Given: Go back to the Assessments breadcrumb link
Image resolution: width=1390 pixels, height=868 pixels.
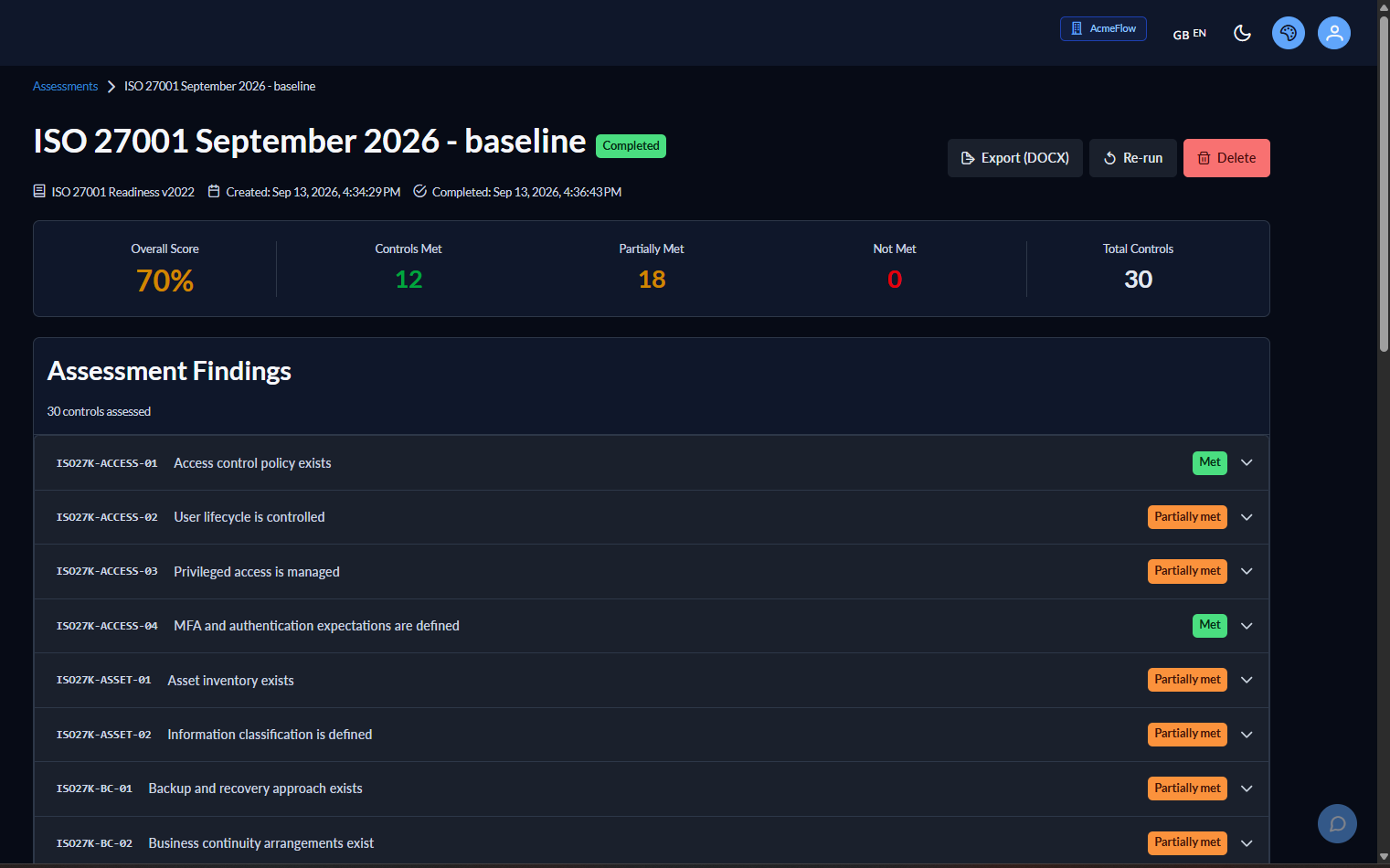Looking at the screenshot, I should pyautogui.click(x=65, y=86).
